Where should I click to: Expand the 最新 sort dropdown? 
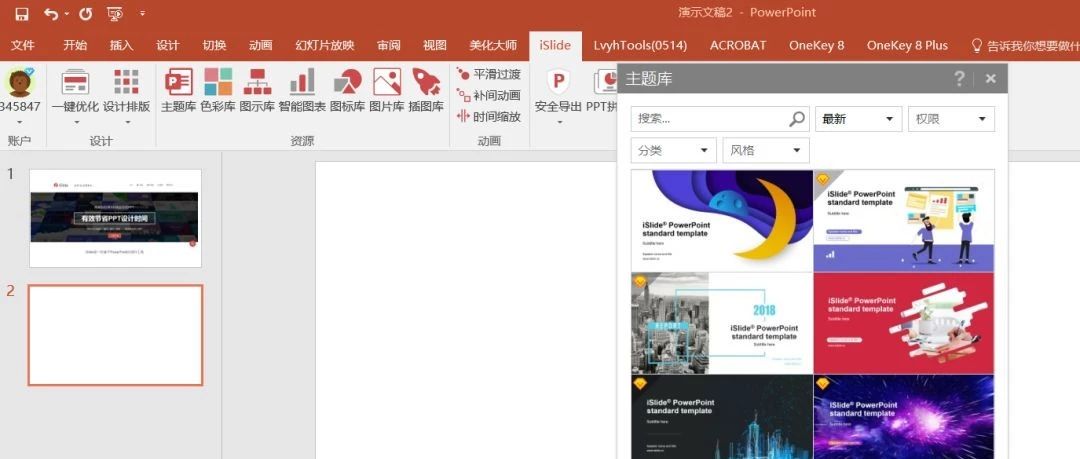click(858, 119)
